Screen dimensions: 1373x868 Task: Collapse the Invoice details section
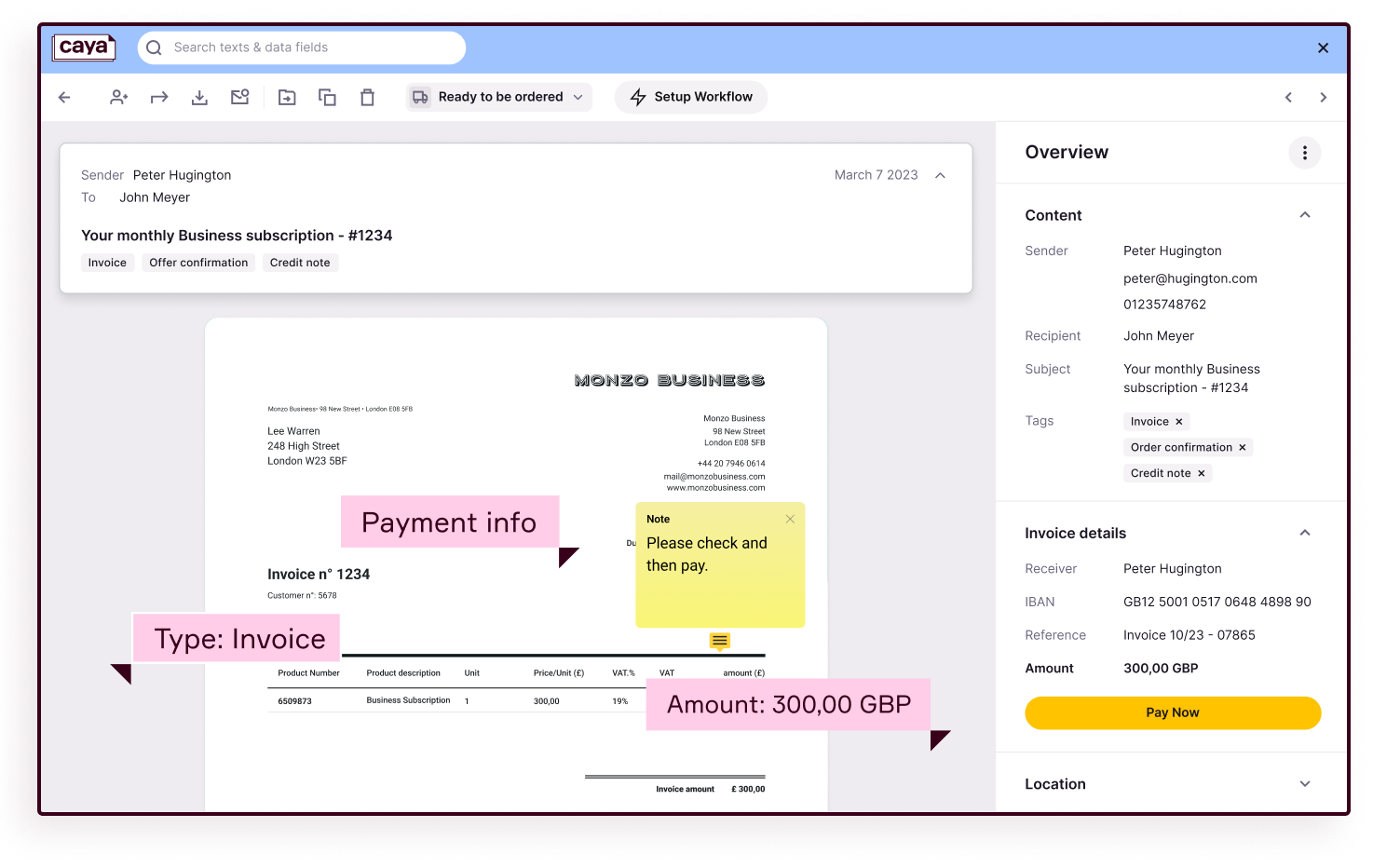tap(1303, 532)
